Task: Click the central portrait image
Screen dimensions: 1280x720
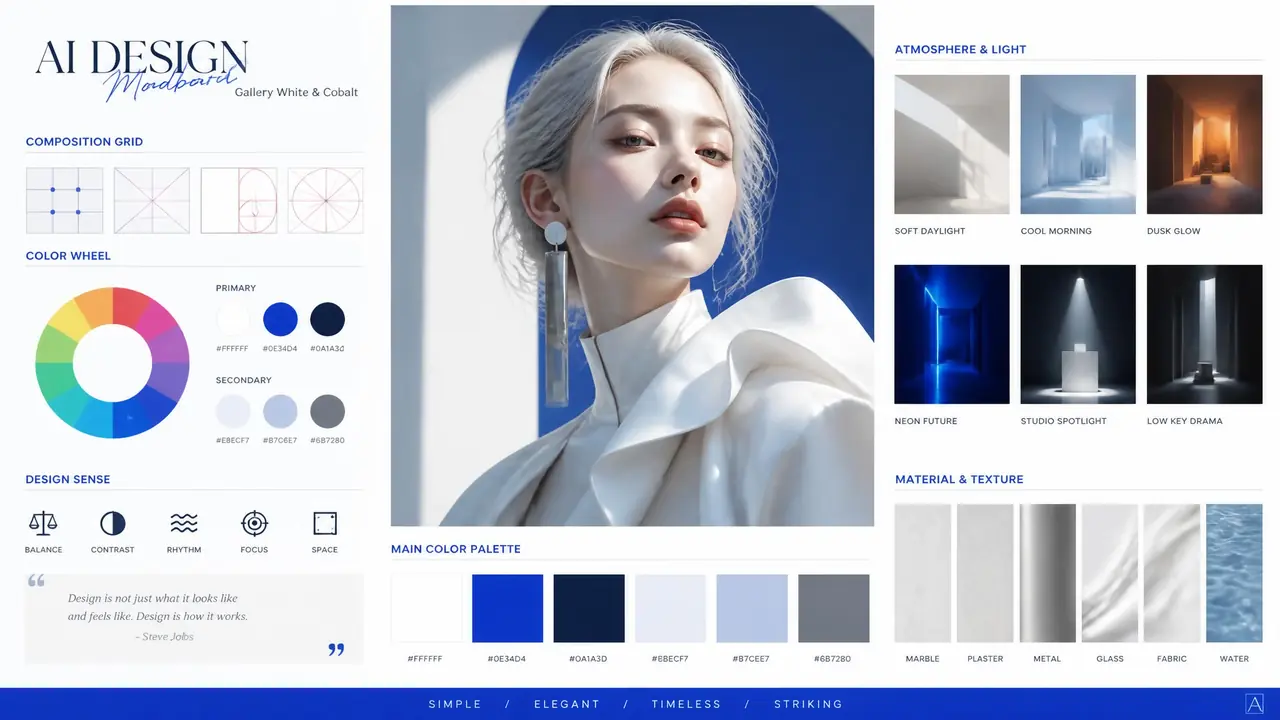Action: point(632,266)
